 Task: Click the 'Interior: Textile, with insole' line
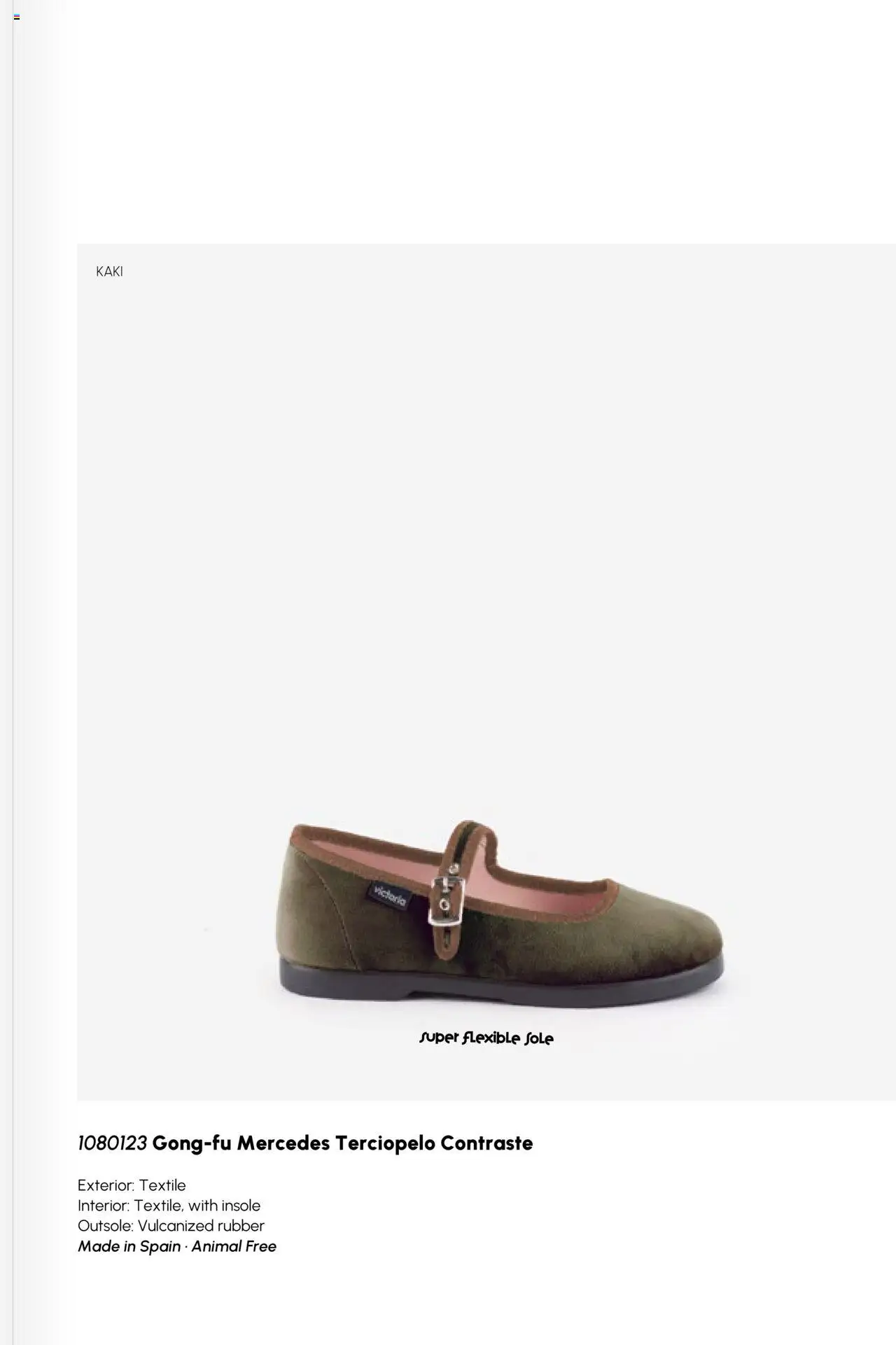click(x=169, y=1206)
